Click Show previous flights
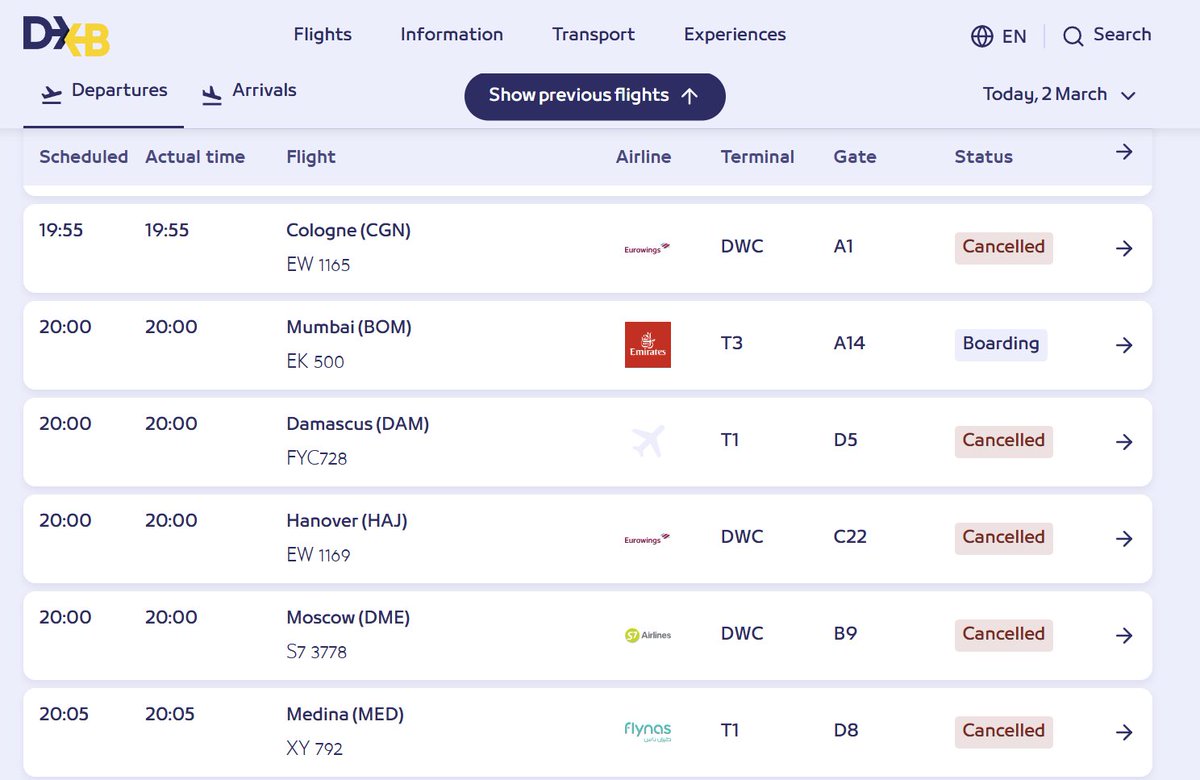 pyautogui.click(x=594, y=96)
